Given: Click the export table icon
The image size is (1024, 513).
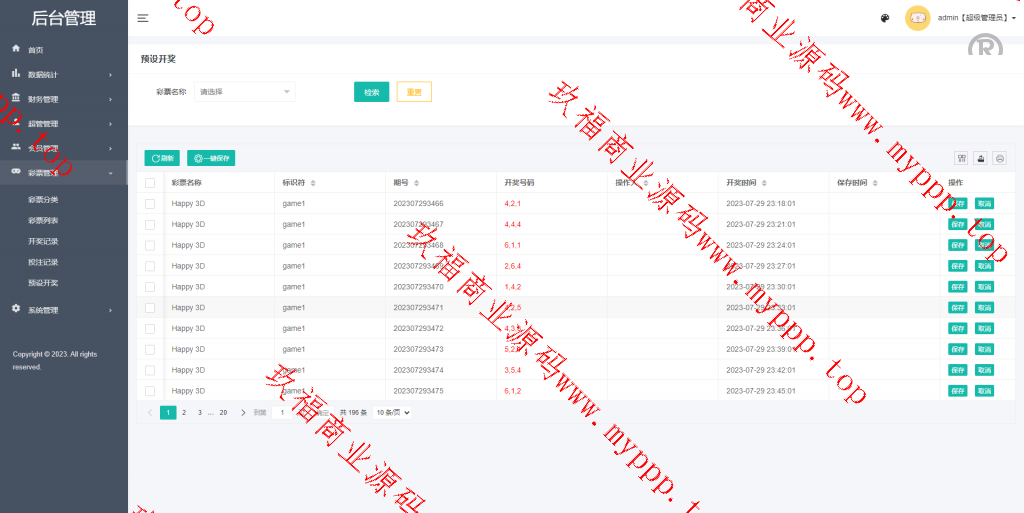Looking at the screenshot, I should tap(980, 158).
